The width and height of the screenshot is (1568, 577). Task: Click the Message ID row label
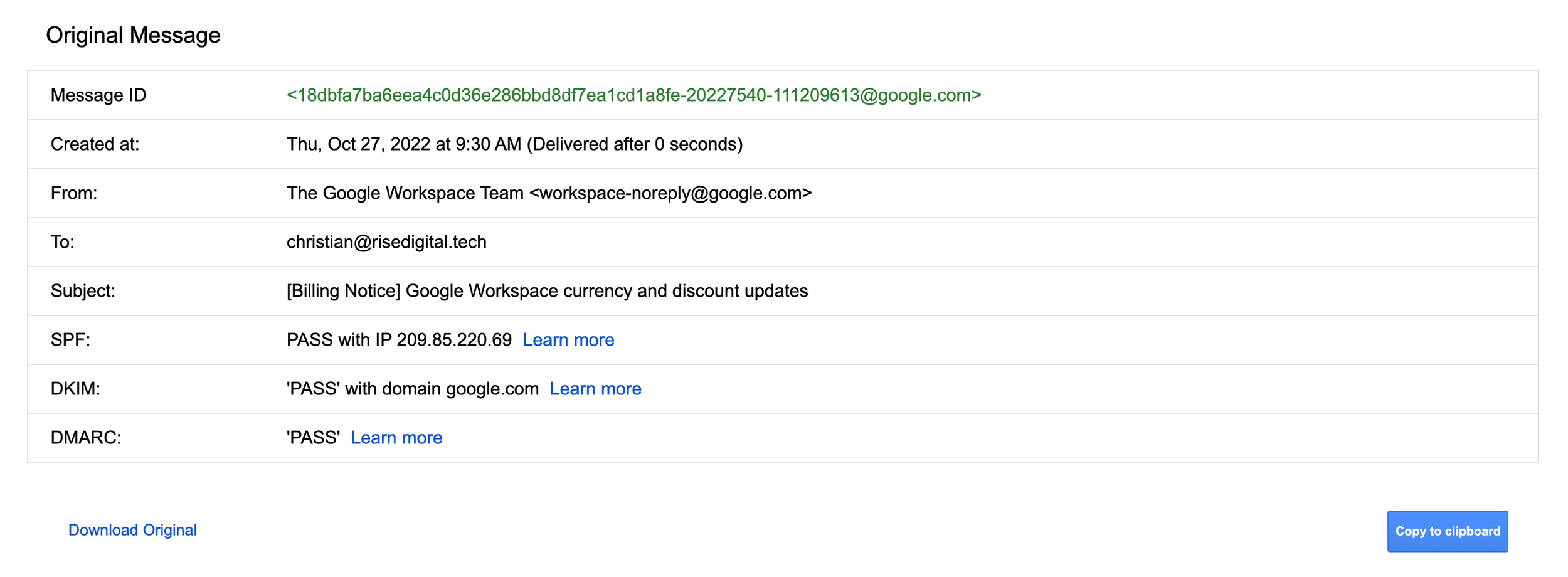coord(98,95)
